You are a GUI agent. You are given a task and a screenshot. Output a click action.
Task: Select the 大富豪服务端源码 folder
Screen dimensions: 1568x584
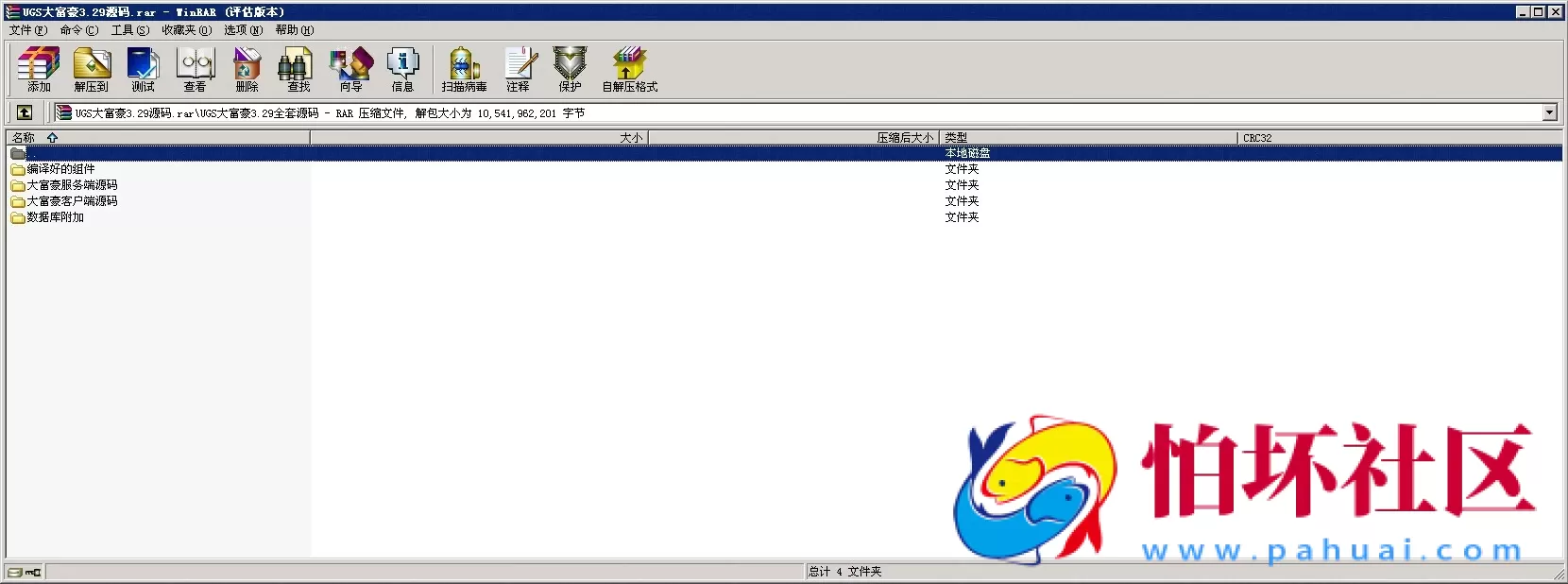point(72,185)
